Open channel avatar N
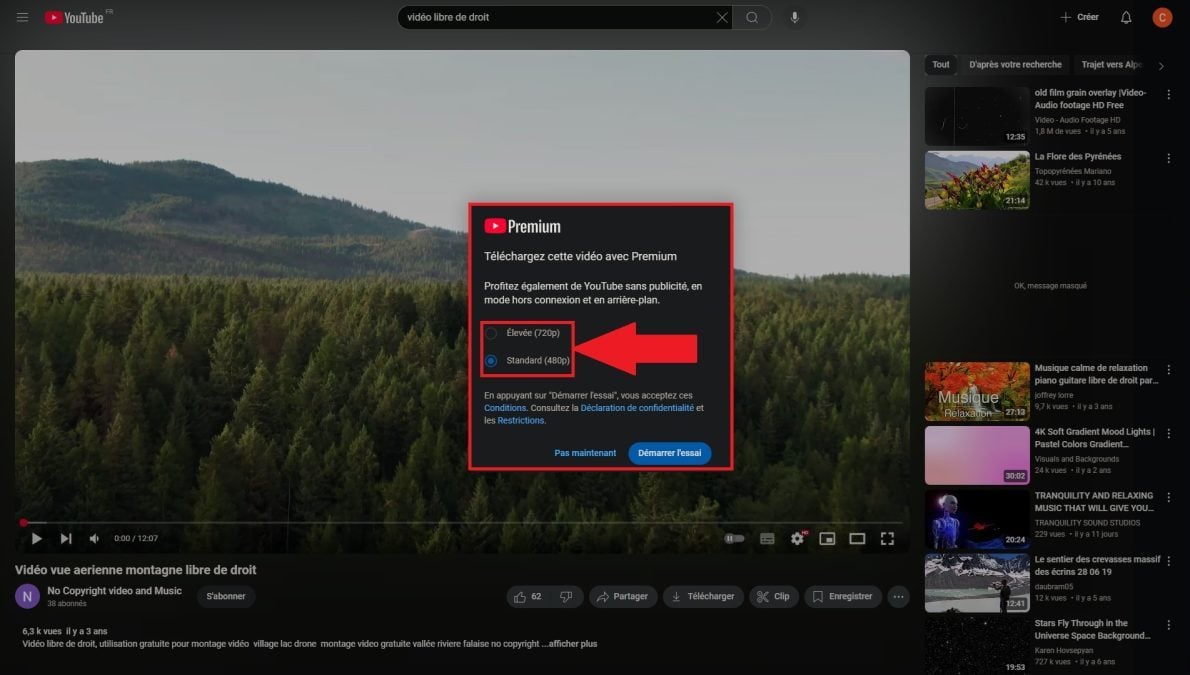This screenshot has width=1190, height=675. coord(27,596)
